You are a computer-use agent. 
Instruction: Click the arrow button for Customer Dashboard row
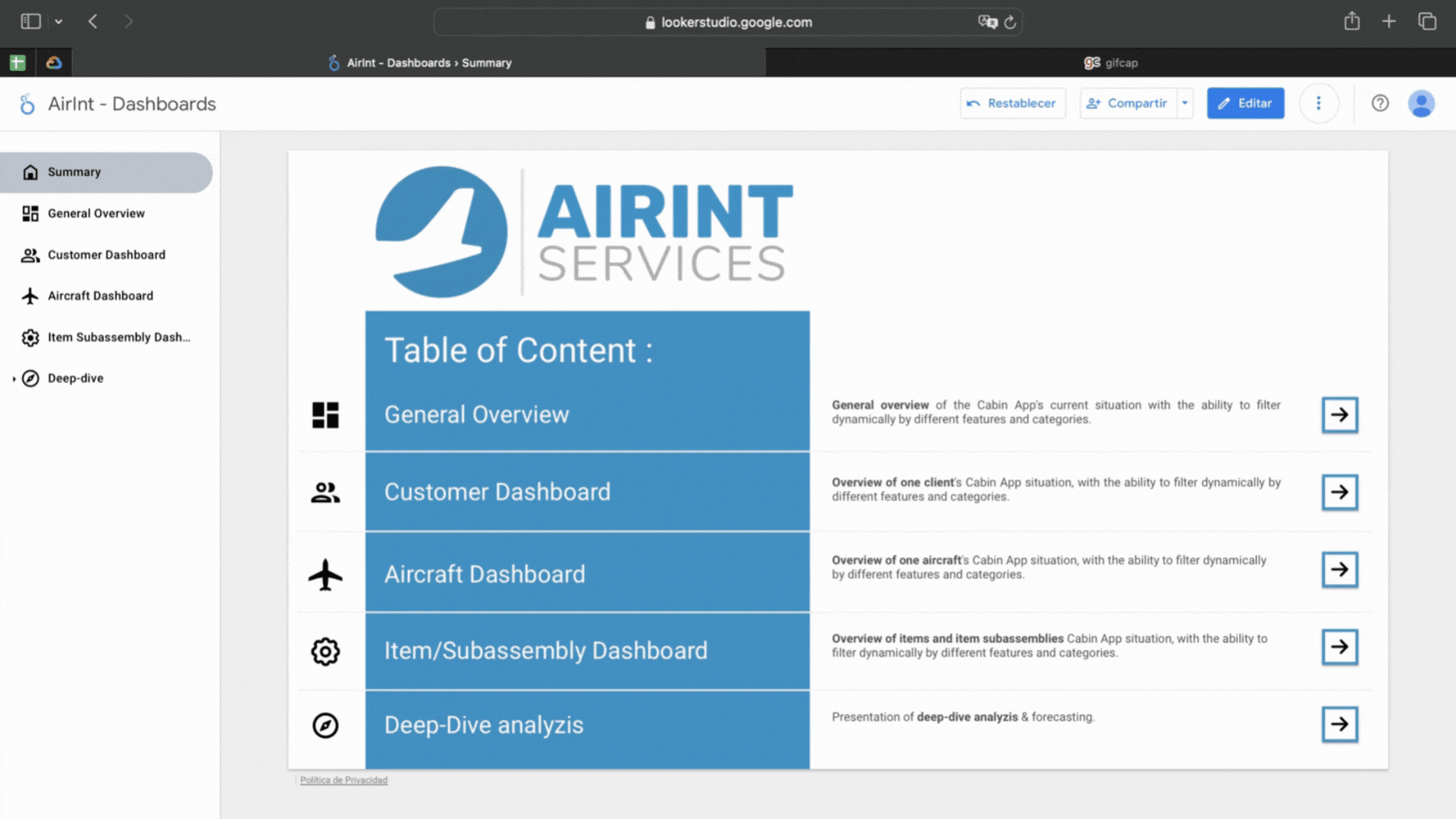[x=1339, y=492]
